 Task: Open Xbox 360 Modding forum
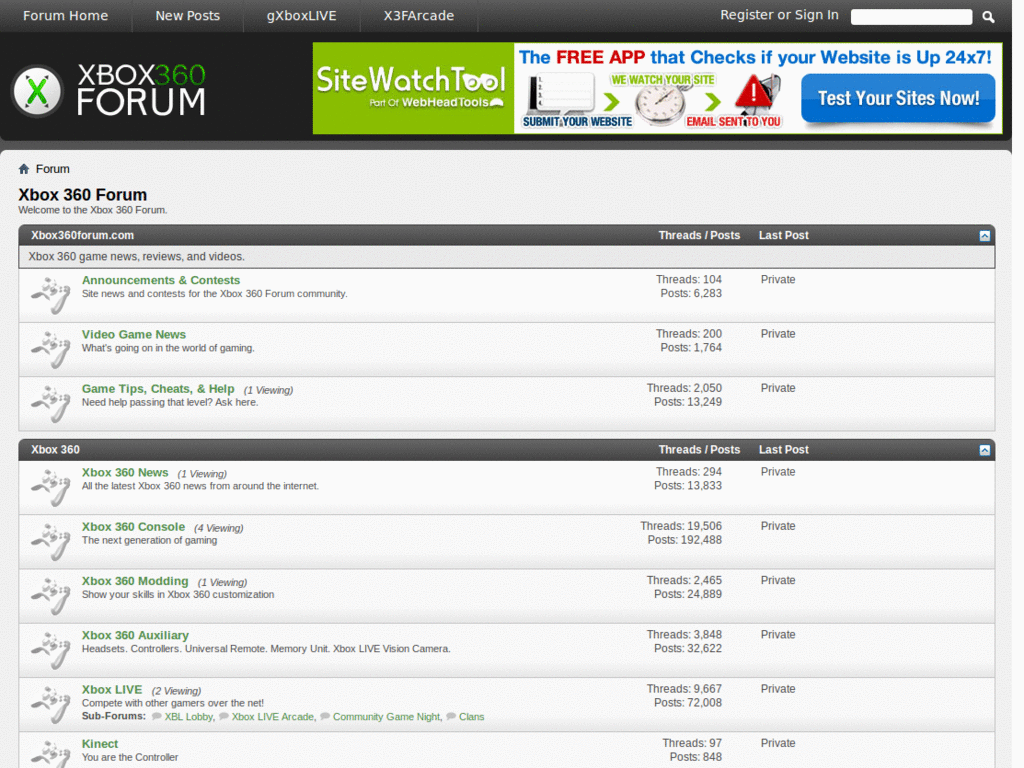click(x=135, y=581)
